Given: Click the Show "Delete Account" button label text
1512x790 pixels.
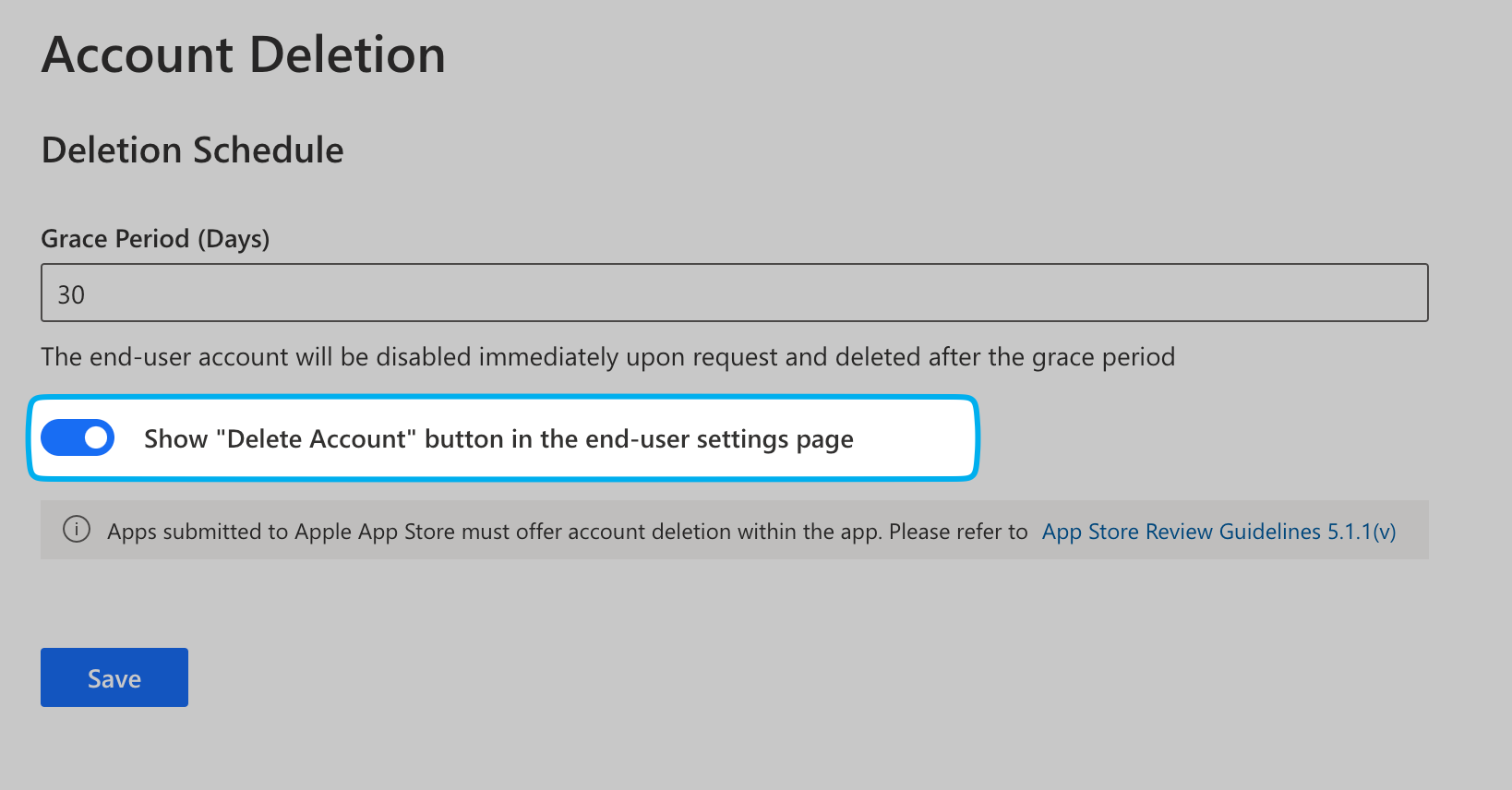Looking at the screenshot, I should (498, 439).
